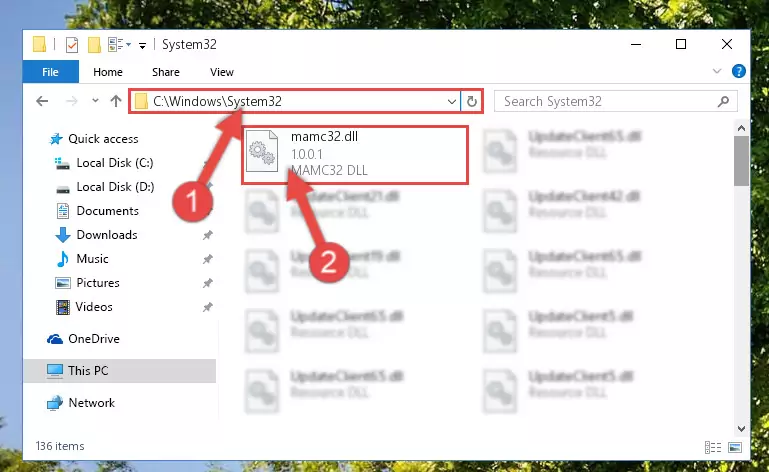Click the Videos film strip icon

[63, 307]
